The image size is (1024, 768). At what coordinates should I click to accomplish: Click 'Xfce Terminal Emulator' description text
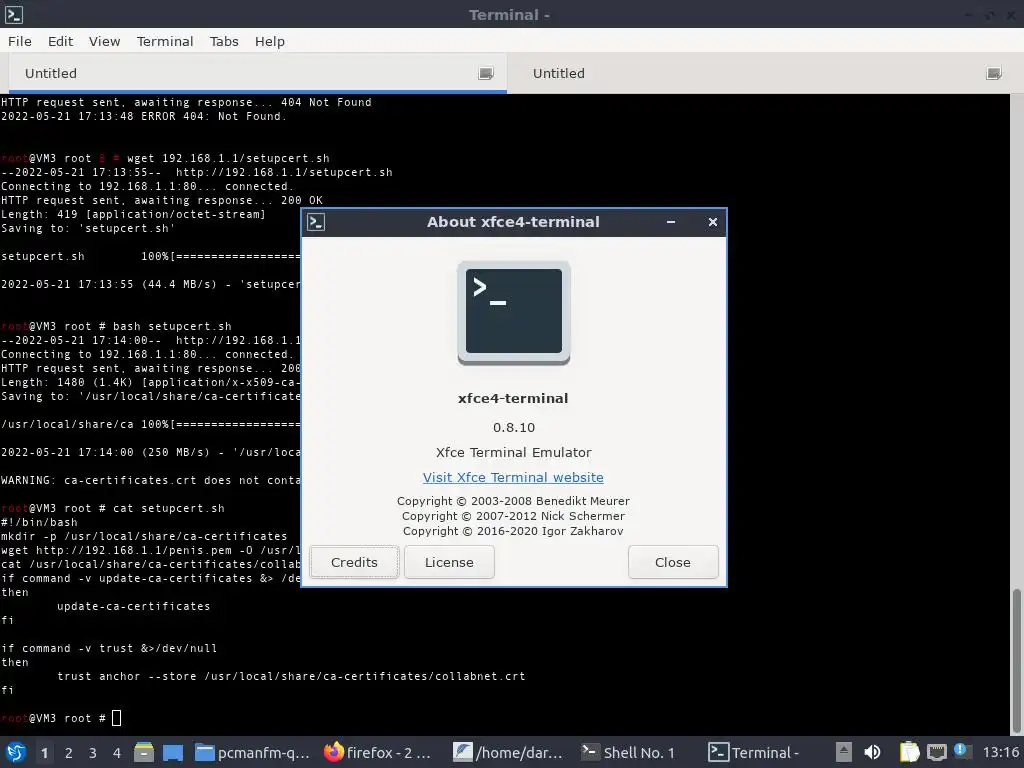tap(513, 452)
